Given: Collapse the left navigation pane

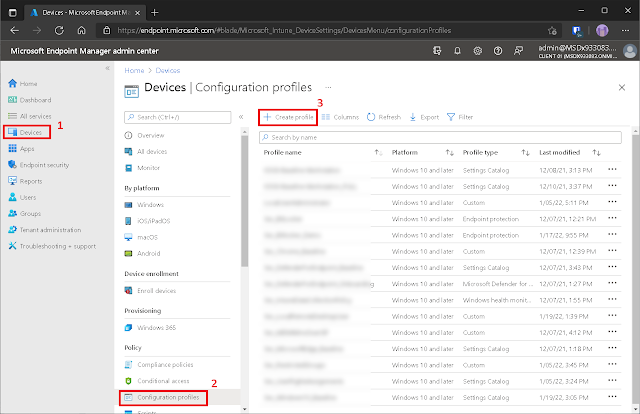Looking at the screenshot, I should click(x=108, y=68).
